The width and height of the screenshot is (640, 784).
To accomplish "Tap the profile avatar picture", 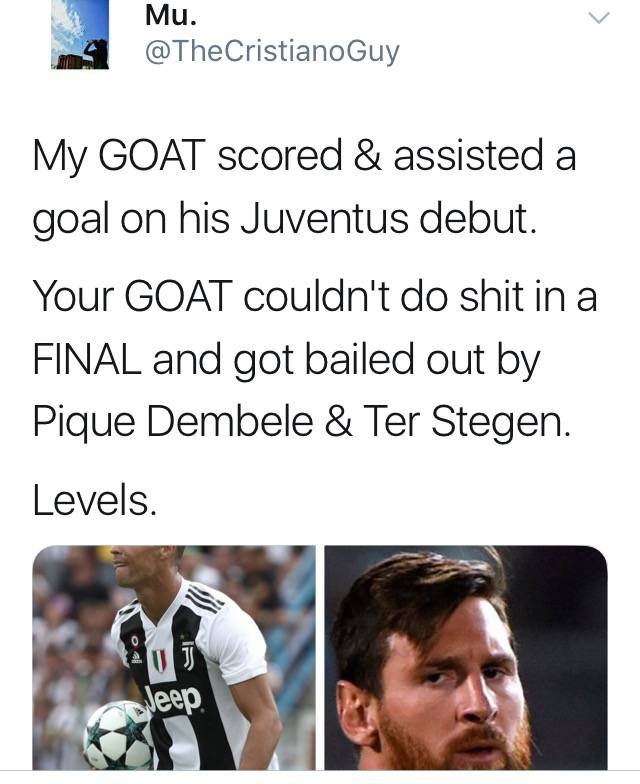I will coord(80,35).
